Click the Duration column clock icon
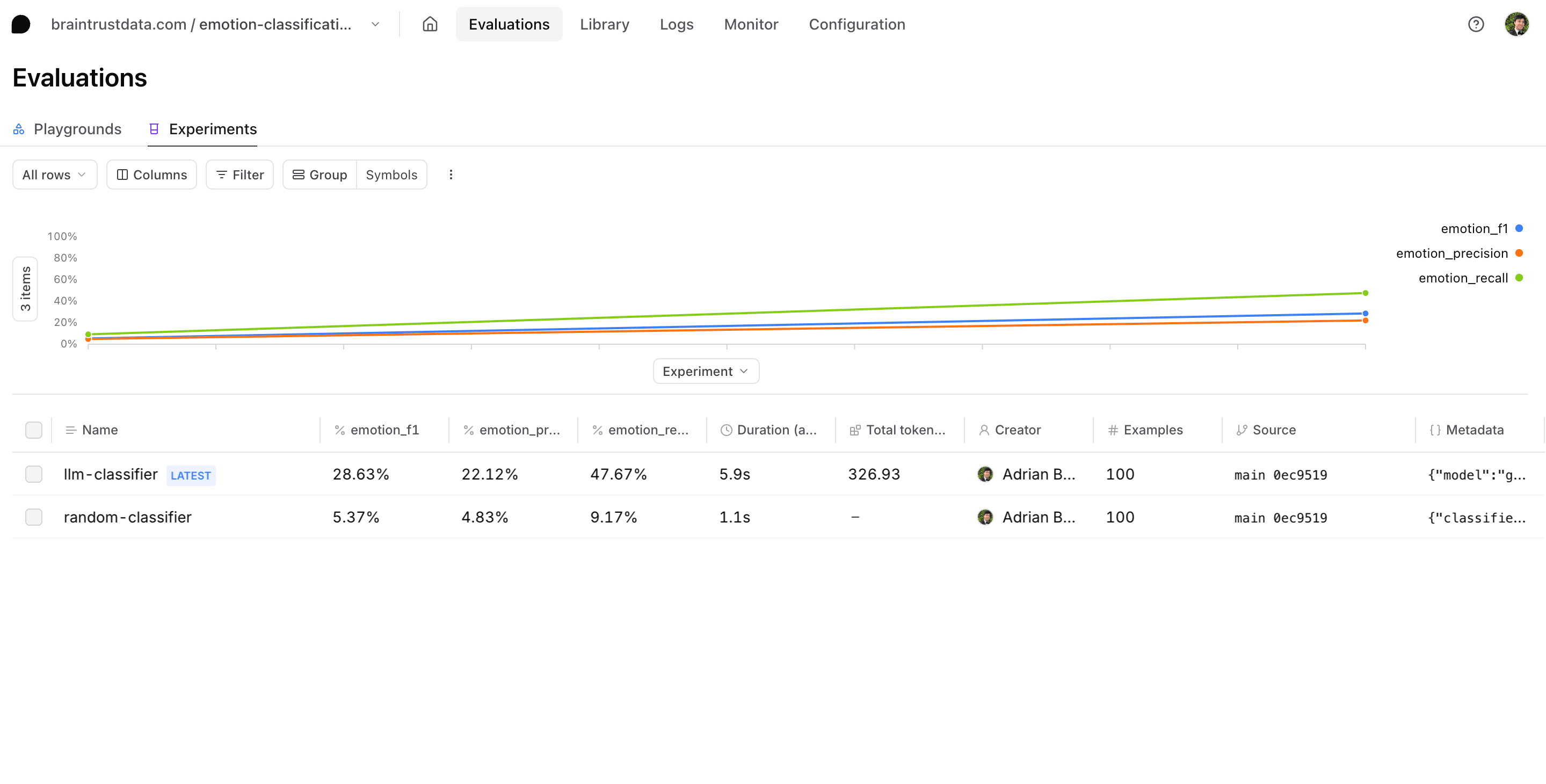 (725, 430)
